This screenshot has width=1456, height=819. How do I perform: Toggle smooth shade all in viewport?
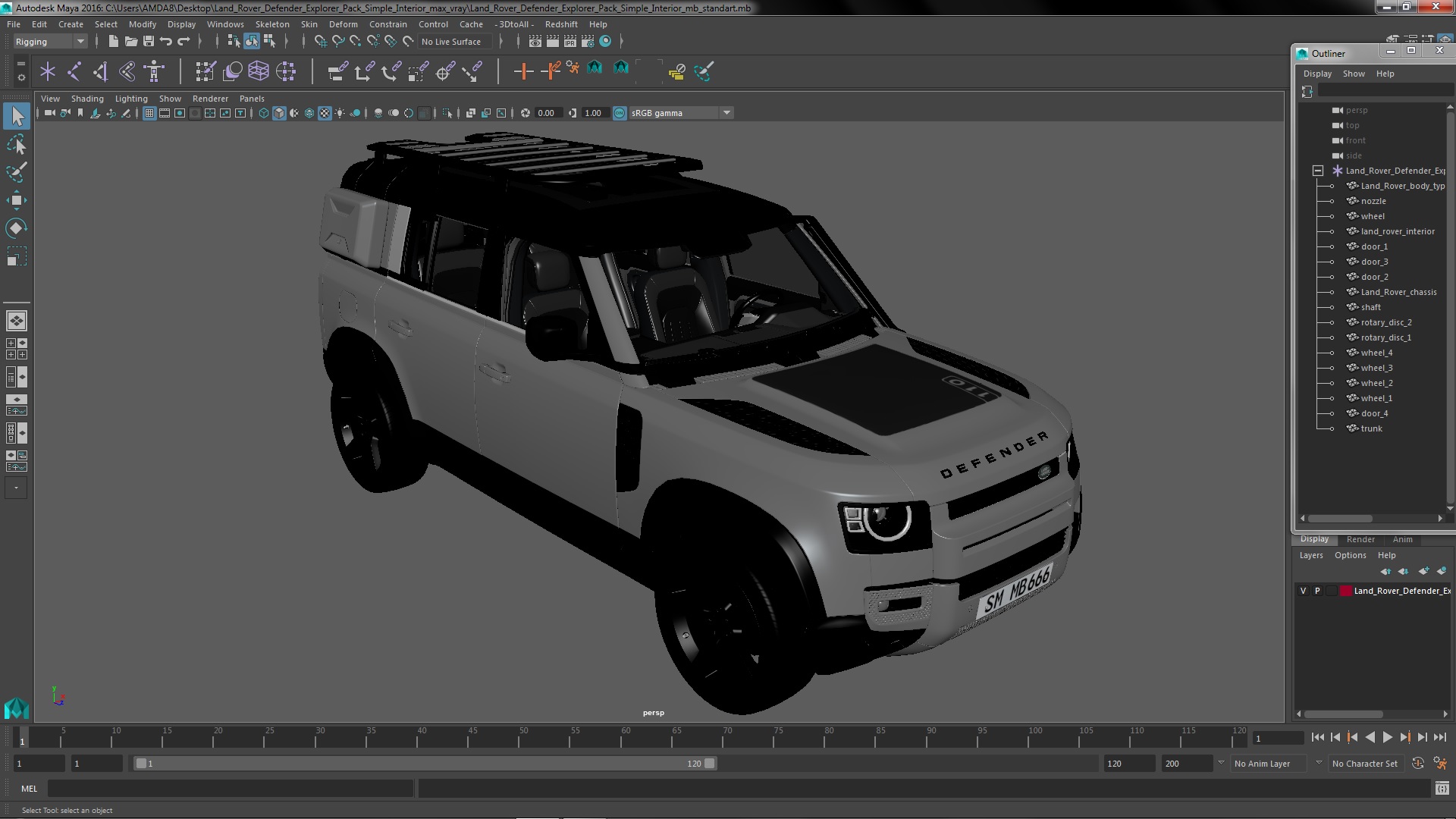pos(279,113)
